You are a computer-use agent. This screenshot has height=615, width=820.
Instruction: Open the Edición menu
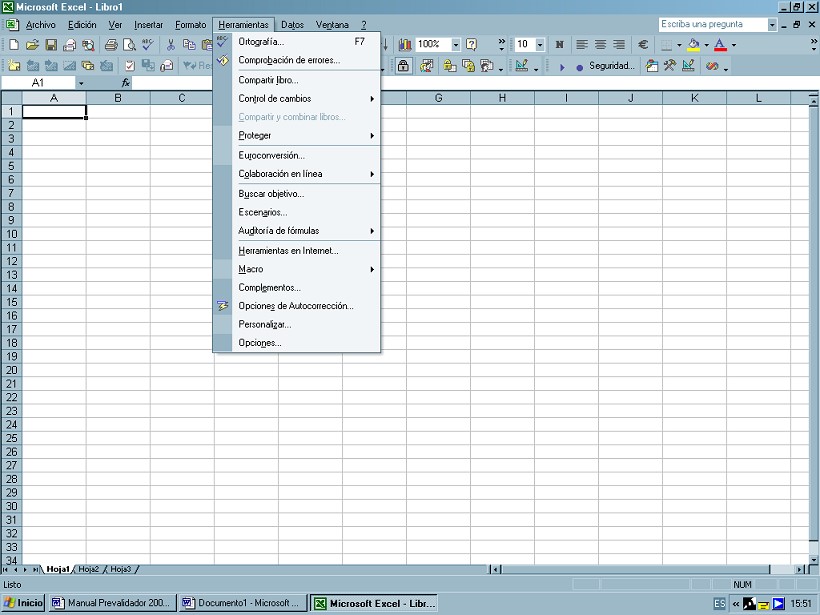tap(82, 25)
